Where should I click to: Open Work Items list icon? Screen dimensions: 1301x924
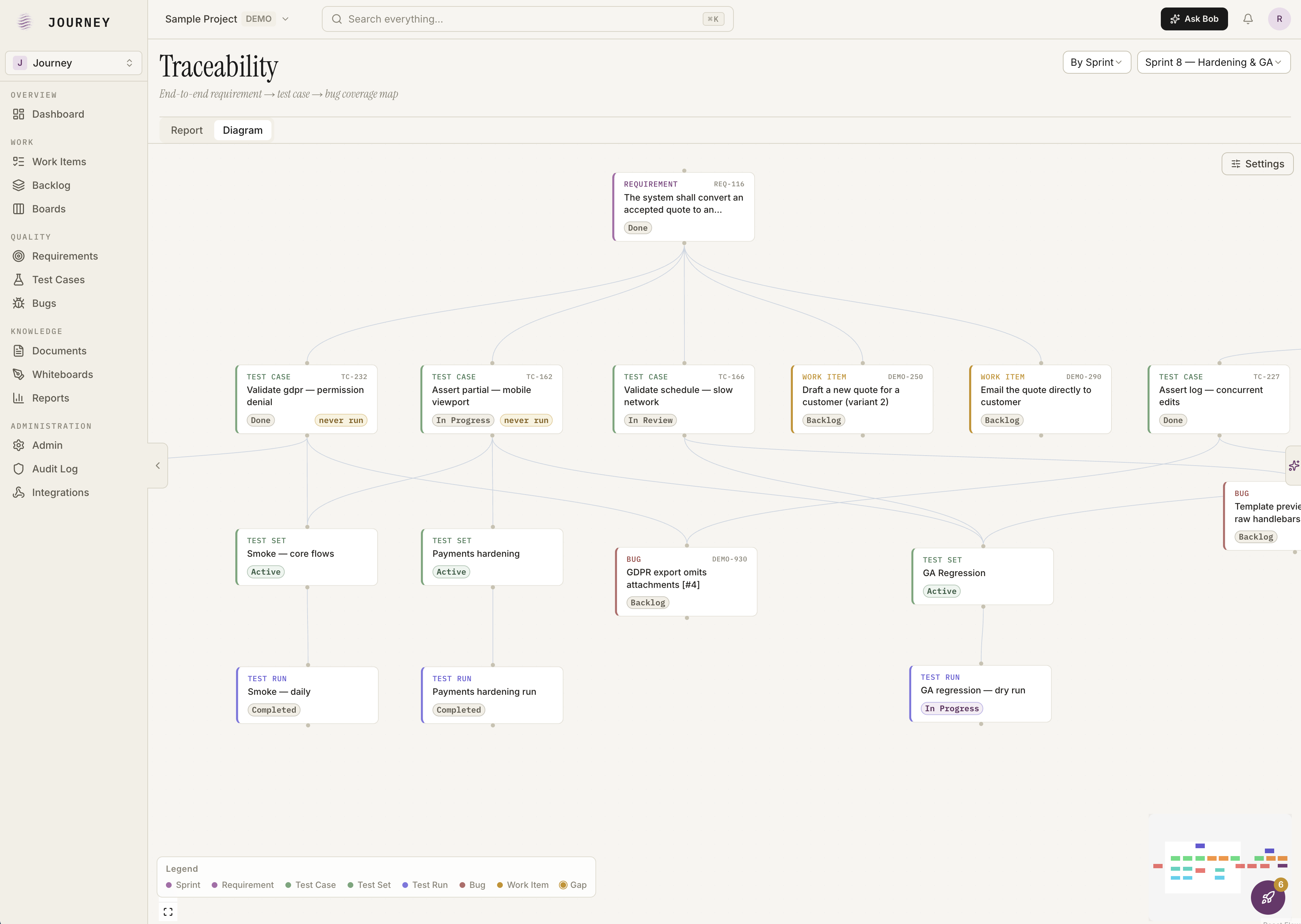click(19, 162)
